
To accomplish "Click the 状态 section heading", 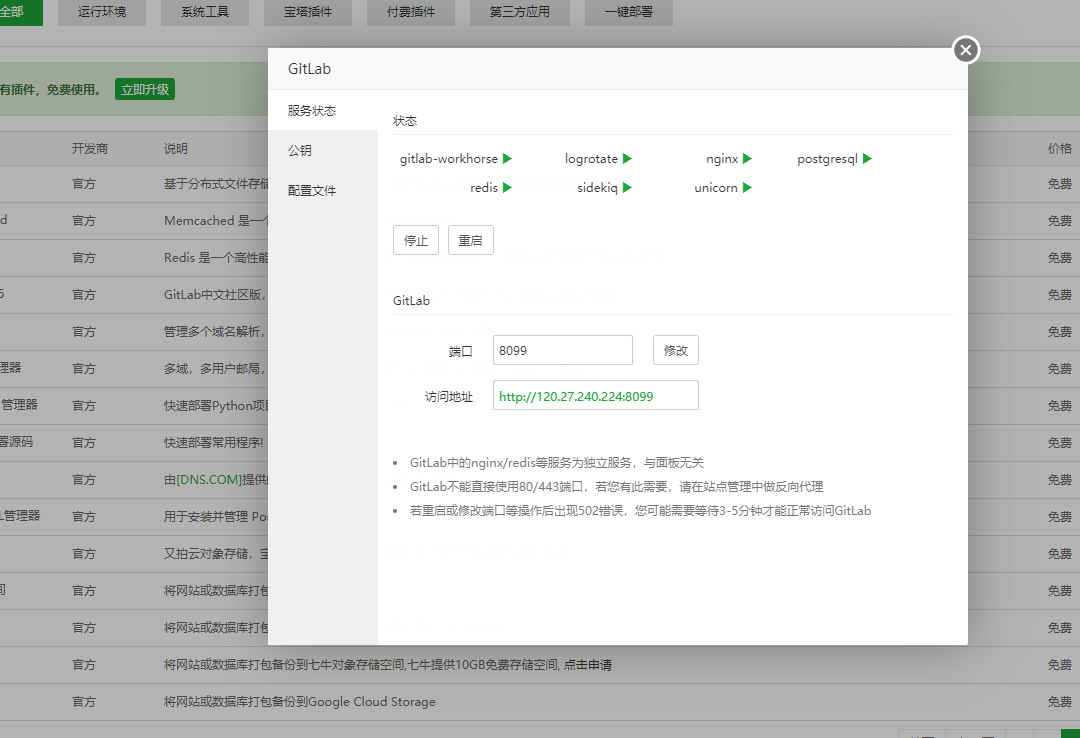I will pos(405,121).
